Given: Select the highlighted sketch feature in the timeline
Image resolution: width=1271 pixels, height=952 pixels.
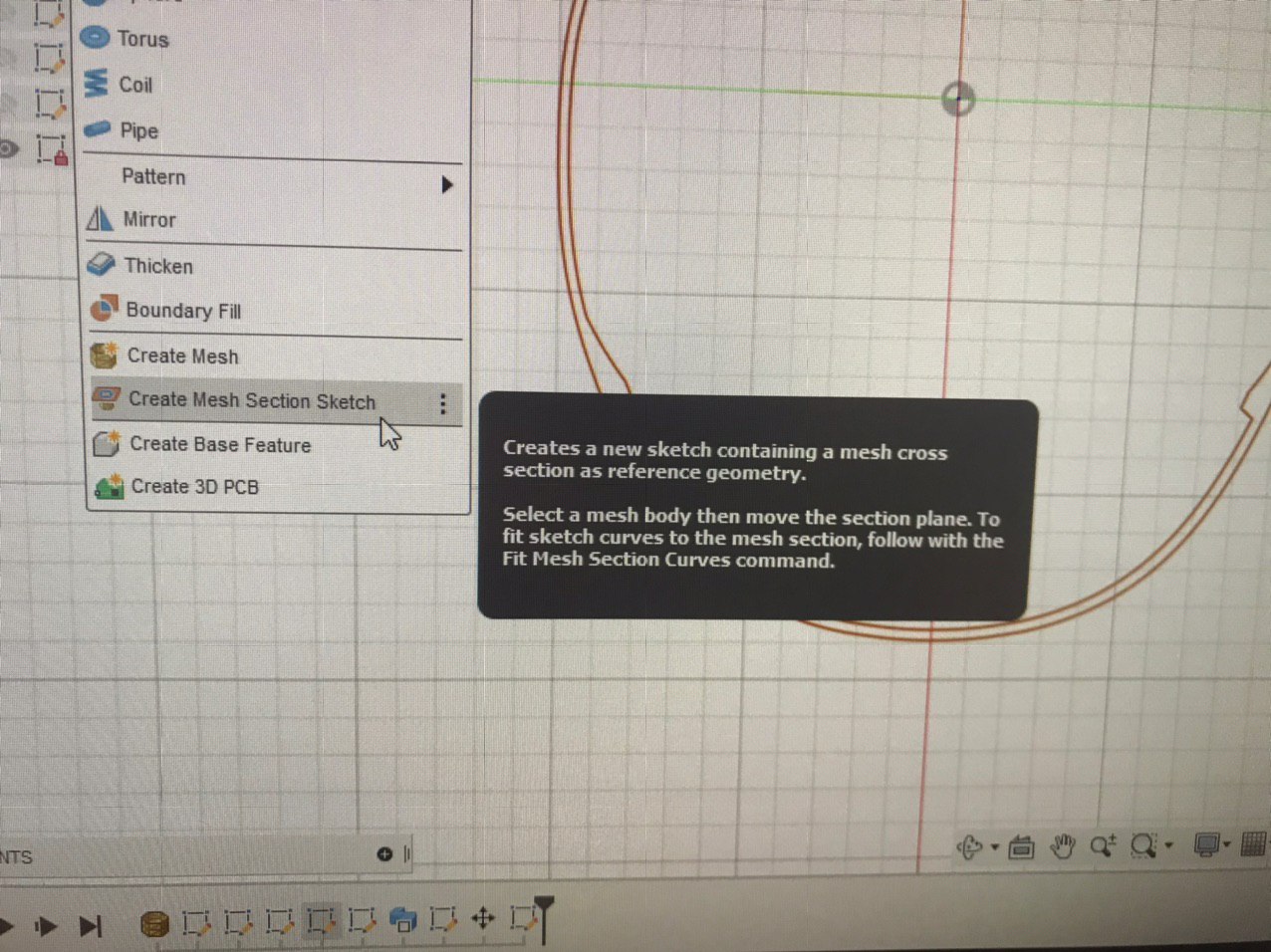Looking at the screenshot, I should [321, 921].
